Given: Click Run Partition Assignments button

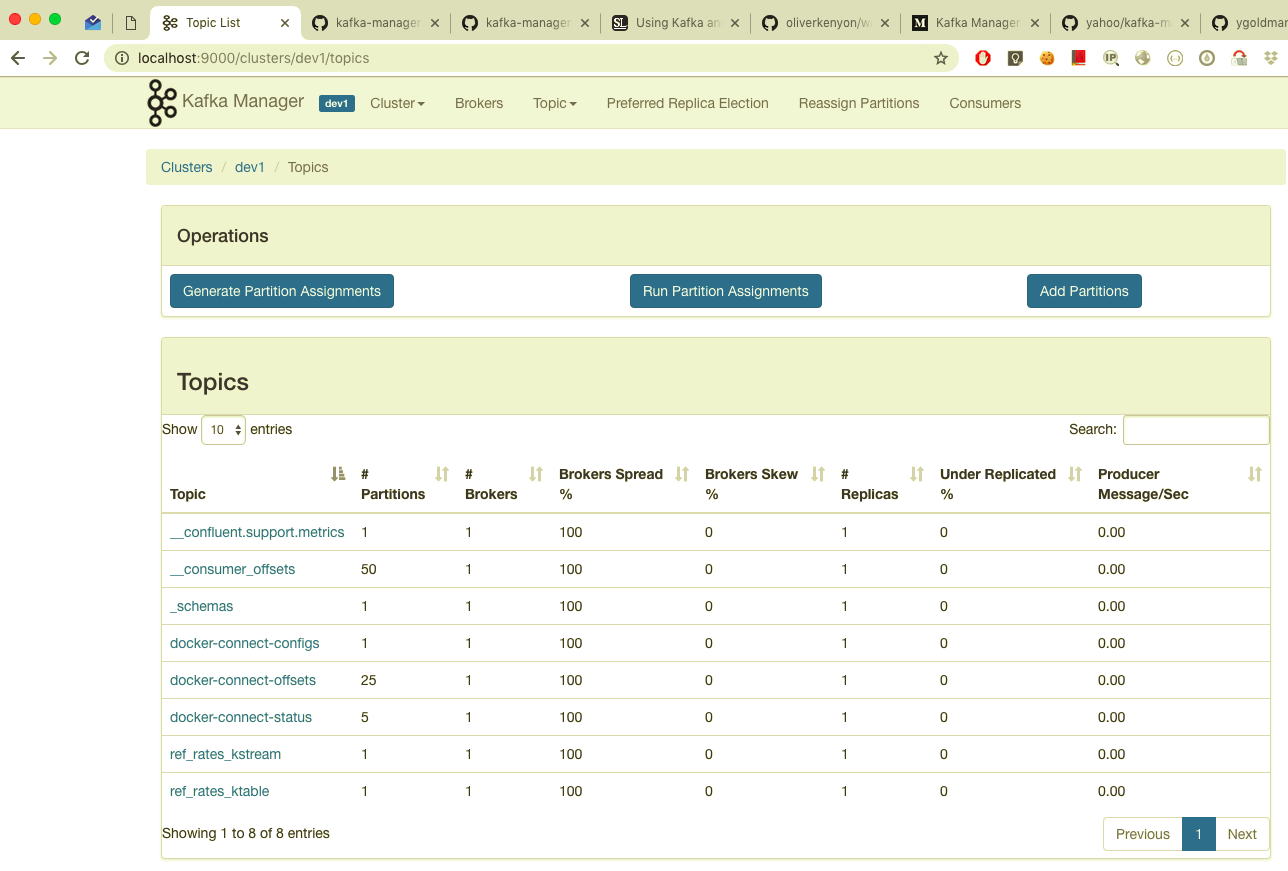Looking at the screenshot, I should [x=726, y=291].
